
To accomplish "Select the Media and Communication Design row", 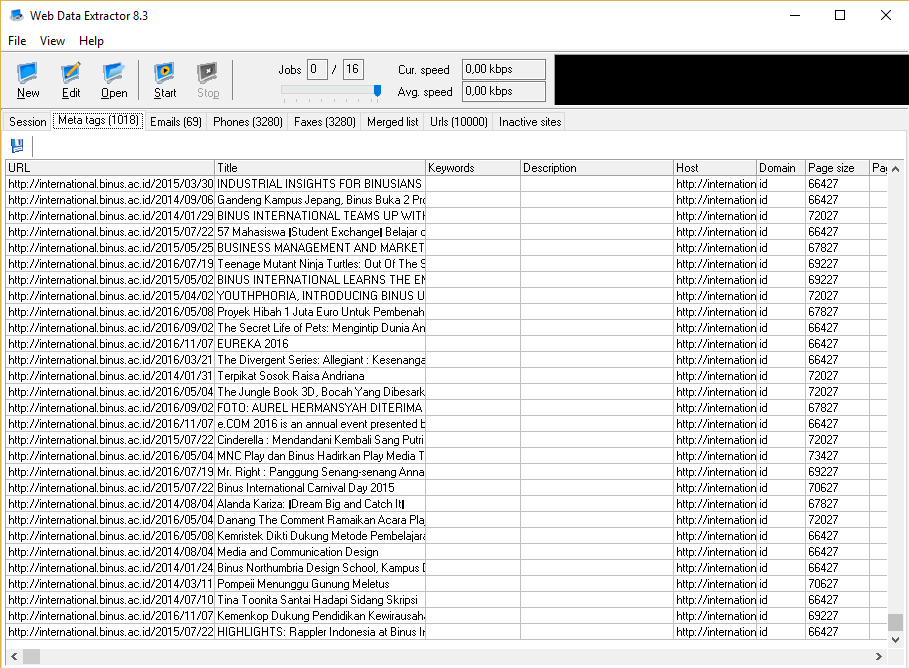I will click(446, 552).
